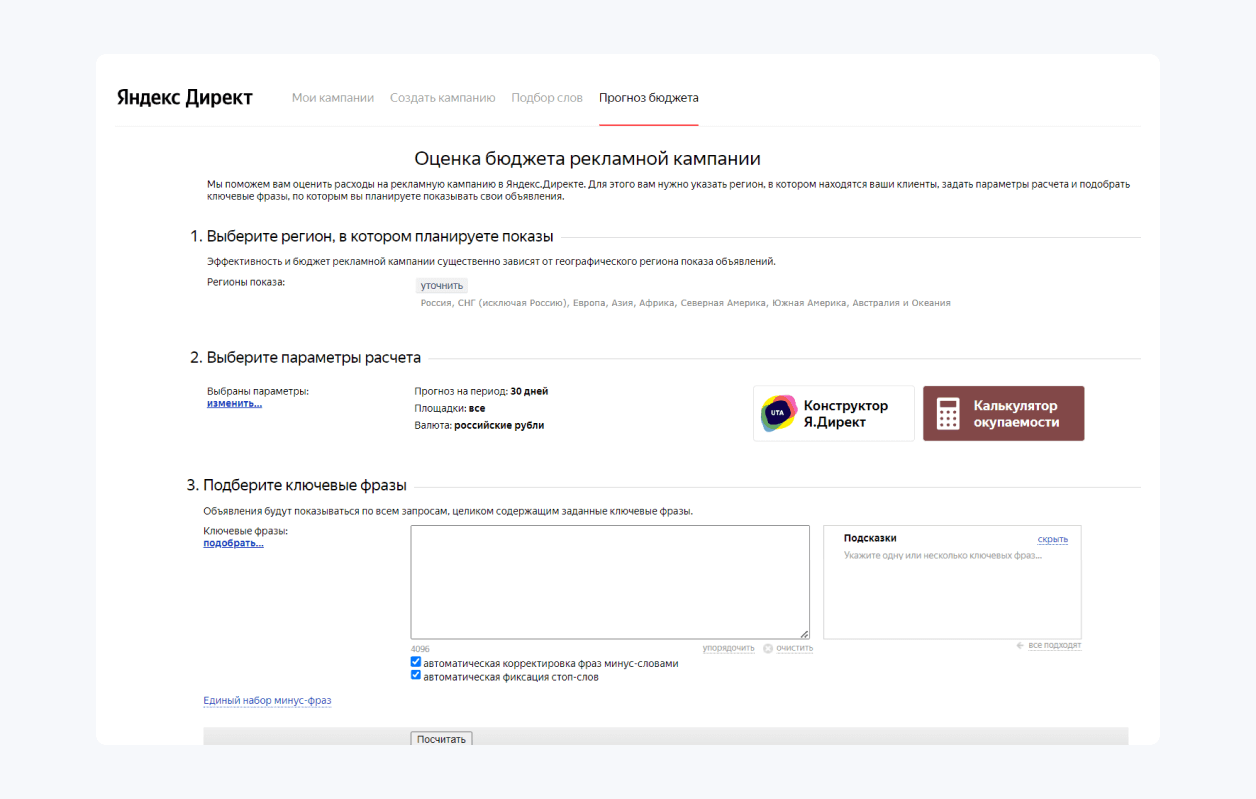
Task: Click упорядочить link under text area
Action: click(x=728, y=648)
